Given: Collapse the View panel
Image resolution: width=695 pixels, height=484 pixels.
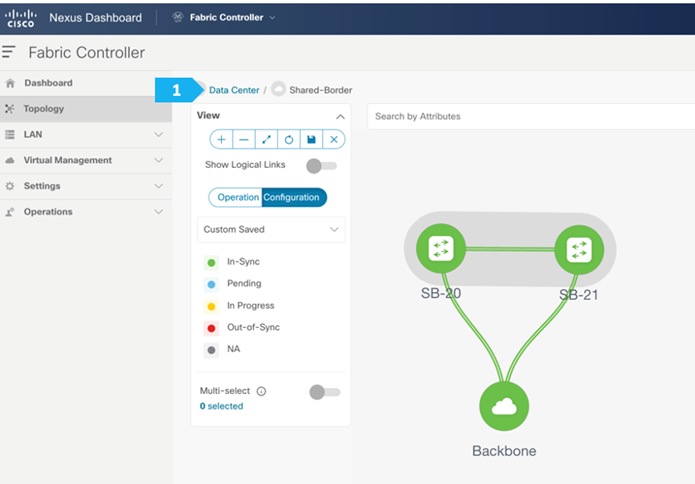Looking at the screenshot, I should (x=340, y=117).
